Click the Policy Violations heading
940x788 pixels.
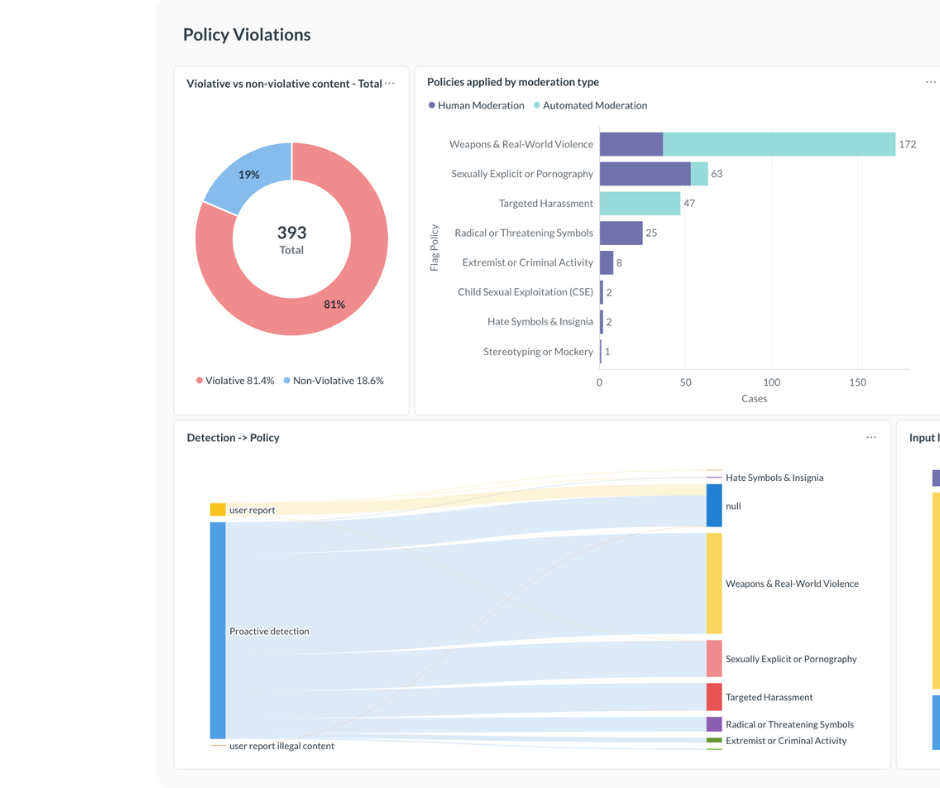click(246, 35)
